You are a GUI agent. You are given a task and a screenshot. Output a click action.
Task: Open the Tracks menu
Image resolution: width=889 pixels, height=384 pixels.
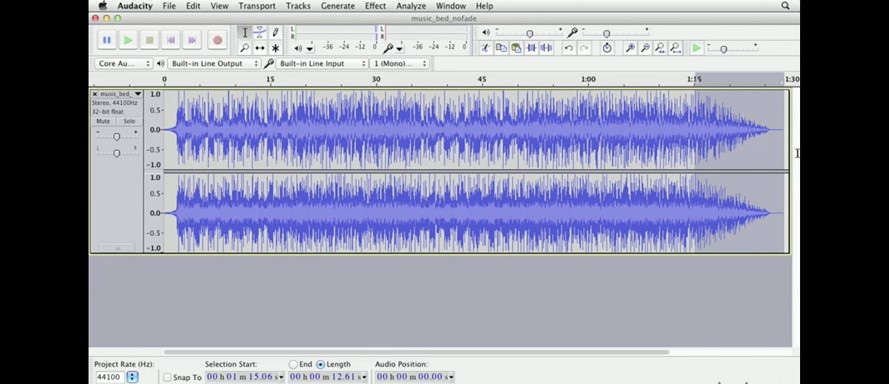298,6
